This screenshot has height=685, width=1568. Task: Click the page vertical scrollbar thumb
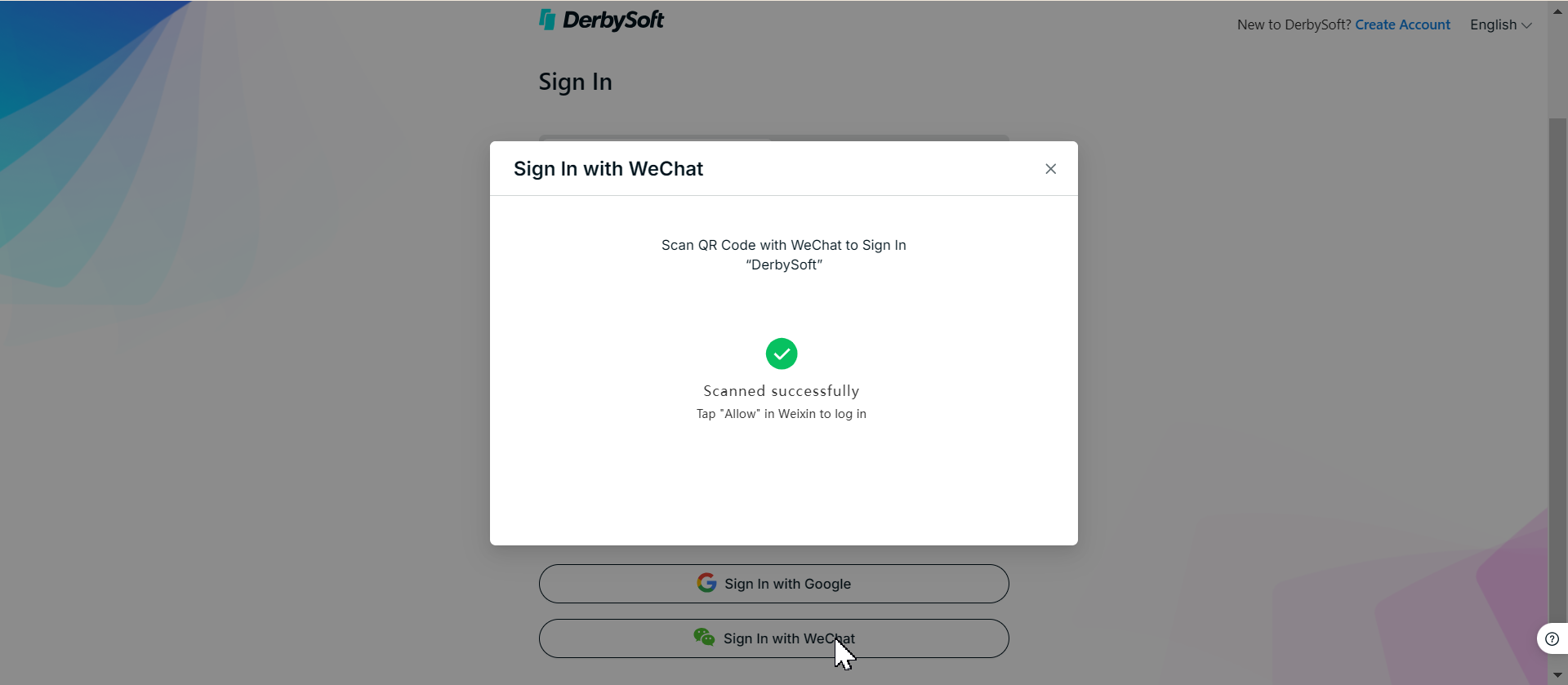tap(1557, 369)
